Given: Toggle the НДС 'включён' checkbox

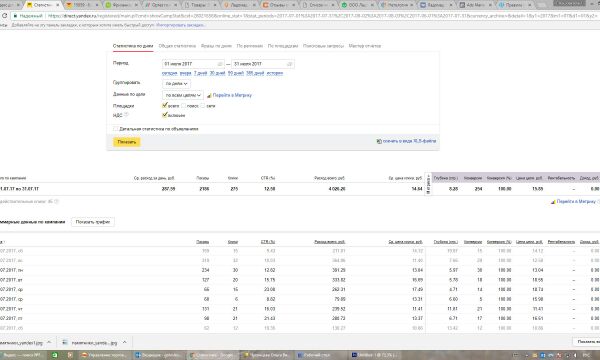Looking at the screenshot, I should 165,115.
